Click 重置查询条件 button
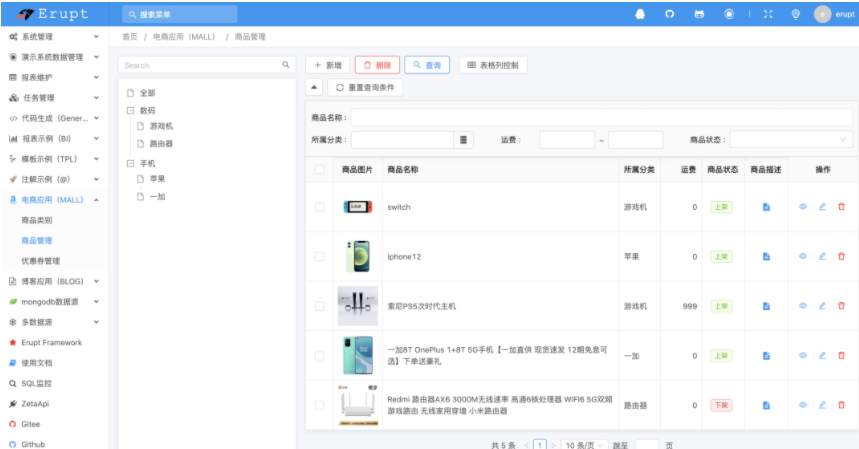859x449 pixels. (x=365, y=87)
